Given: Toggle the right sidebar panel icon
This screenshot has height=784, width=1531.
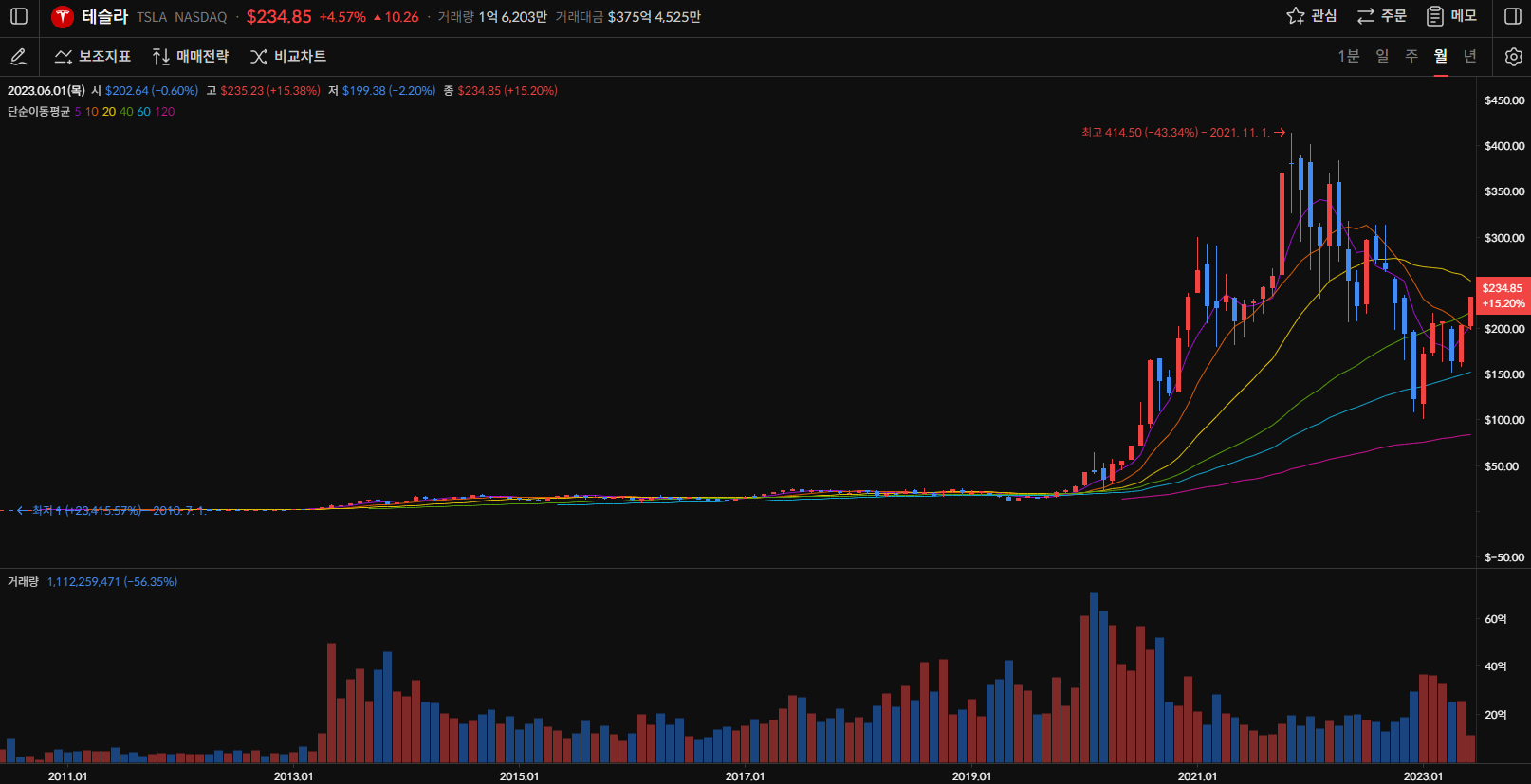Looking at the screenshot, I should tap(1513, 16).
